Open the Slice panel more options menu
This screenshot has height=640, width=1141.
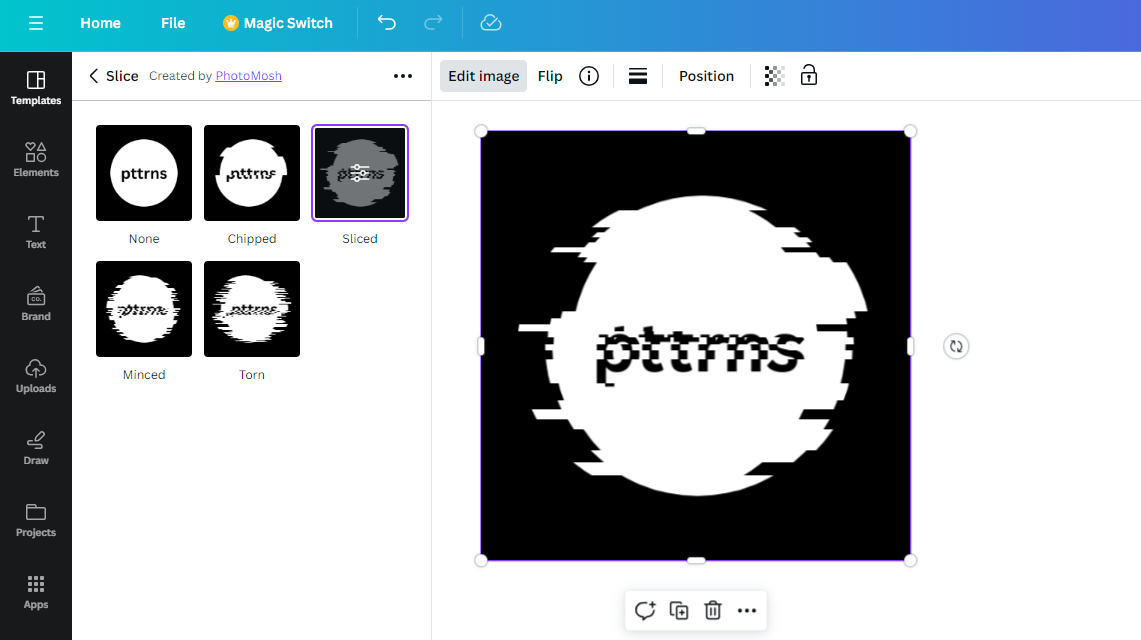[402, 76]
